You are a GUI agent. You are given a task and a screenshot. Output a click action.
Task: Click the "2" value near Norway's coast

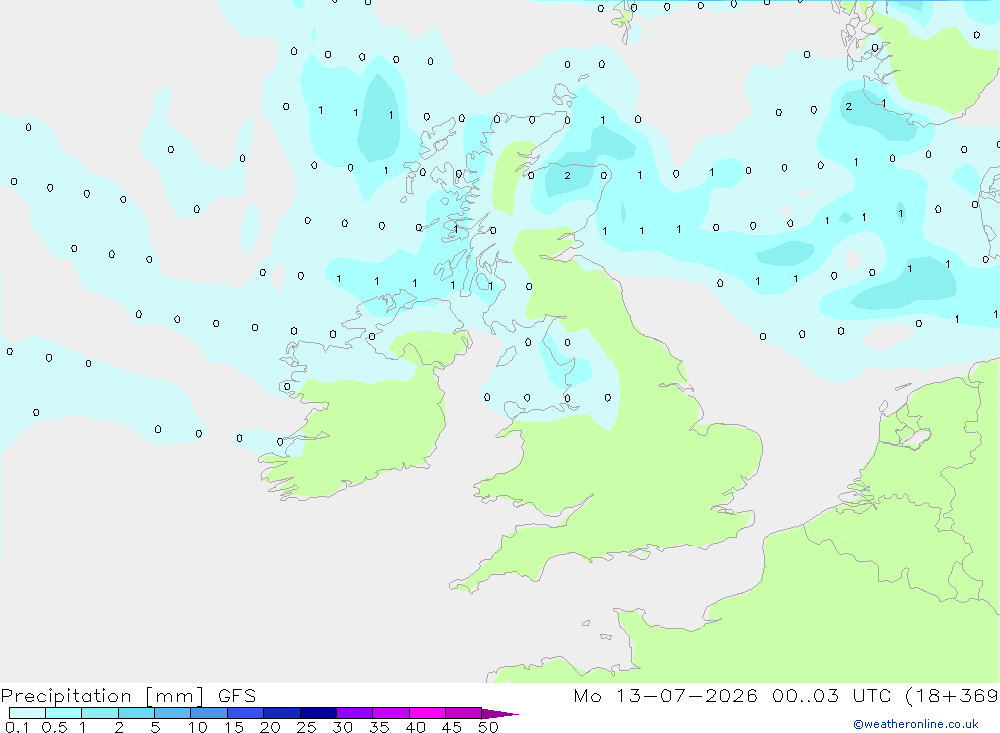(849, 107)
